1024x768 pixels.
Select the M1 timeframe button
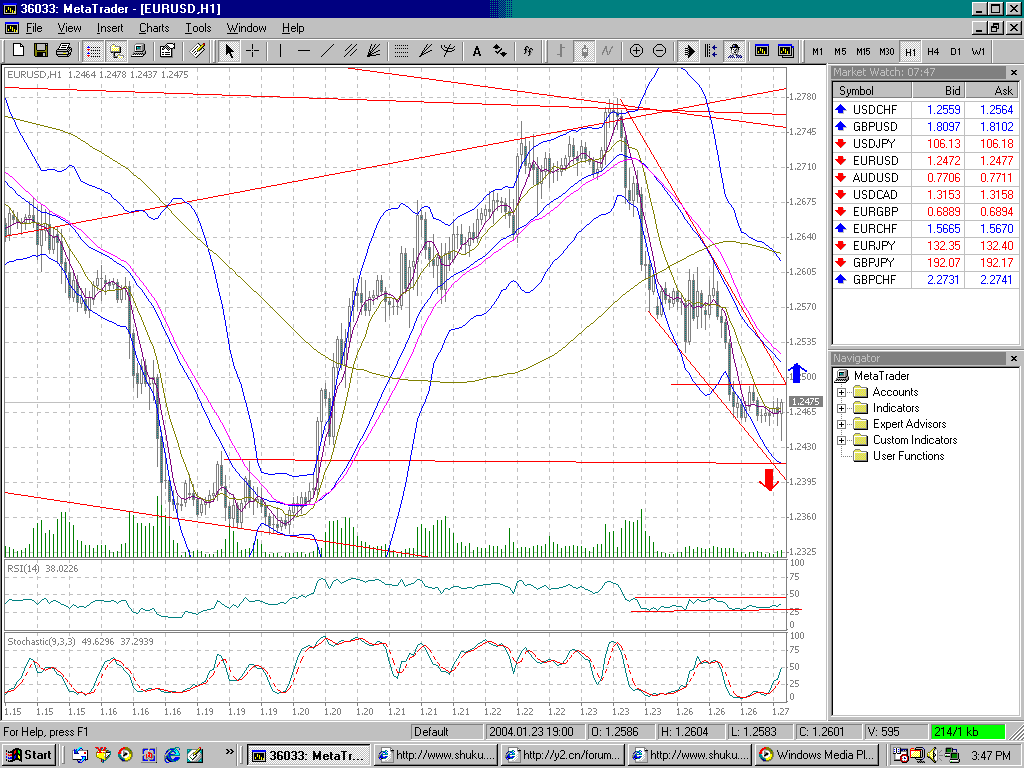(x=818, y=51)
